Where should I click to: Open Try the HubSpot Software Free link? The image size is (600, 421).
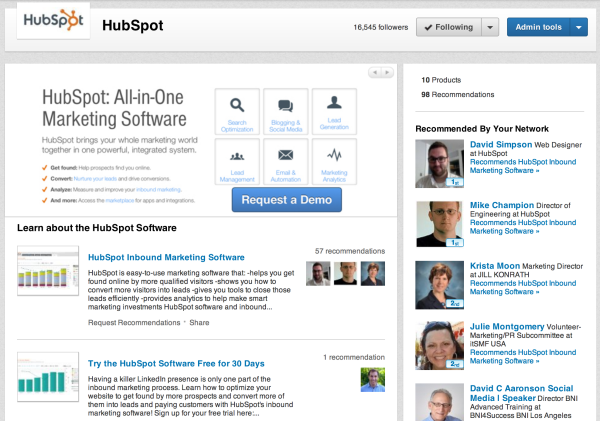point(176,364)
